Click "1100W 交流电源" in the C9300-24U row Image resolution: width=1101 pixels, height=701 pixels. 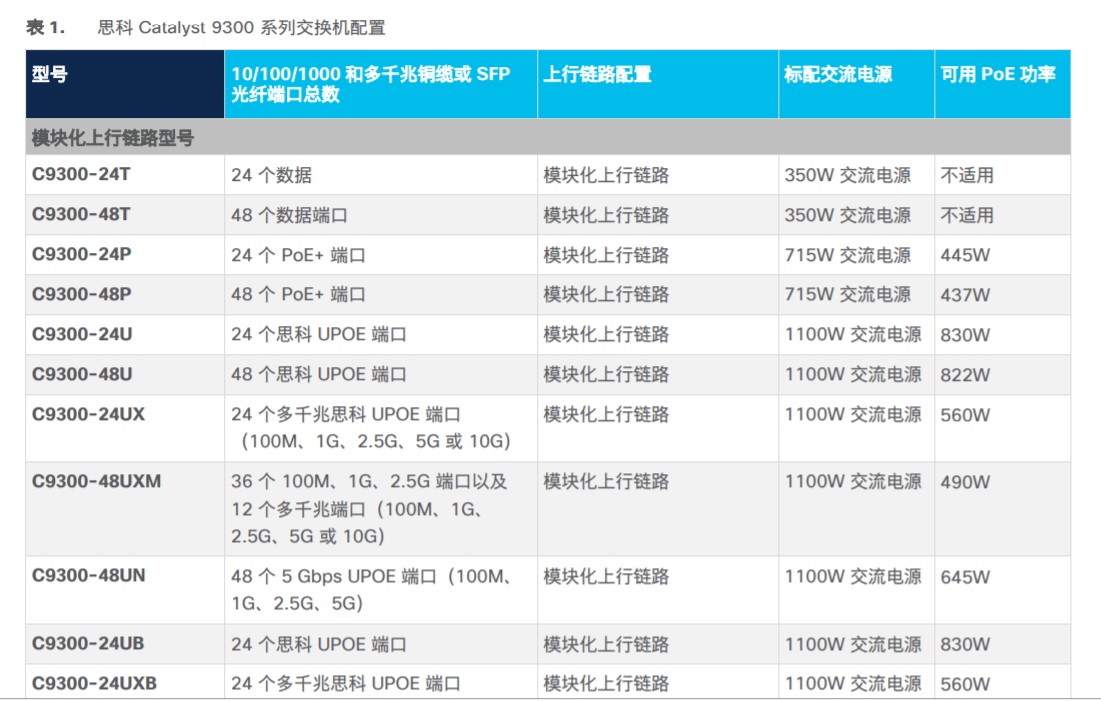pyautogui.click(x=853, y=335)
